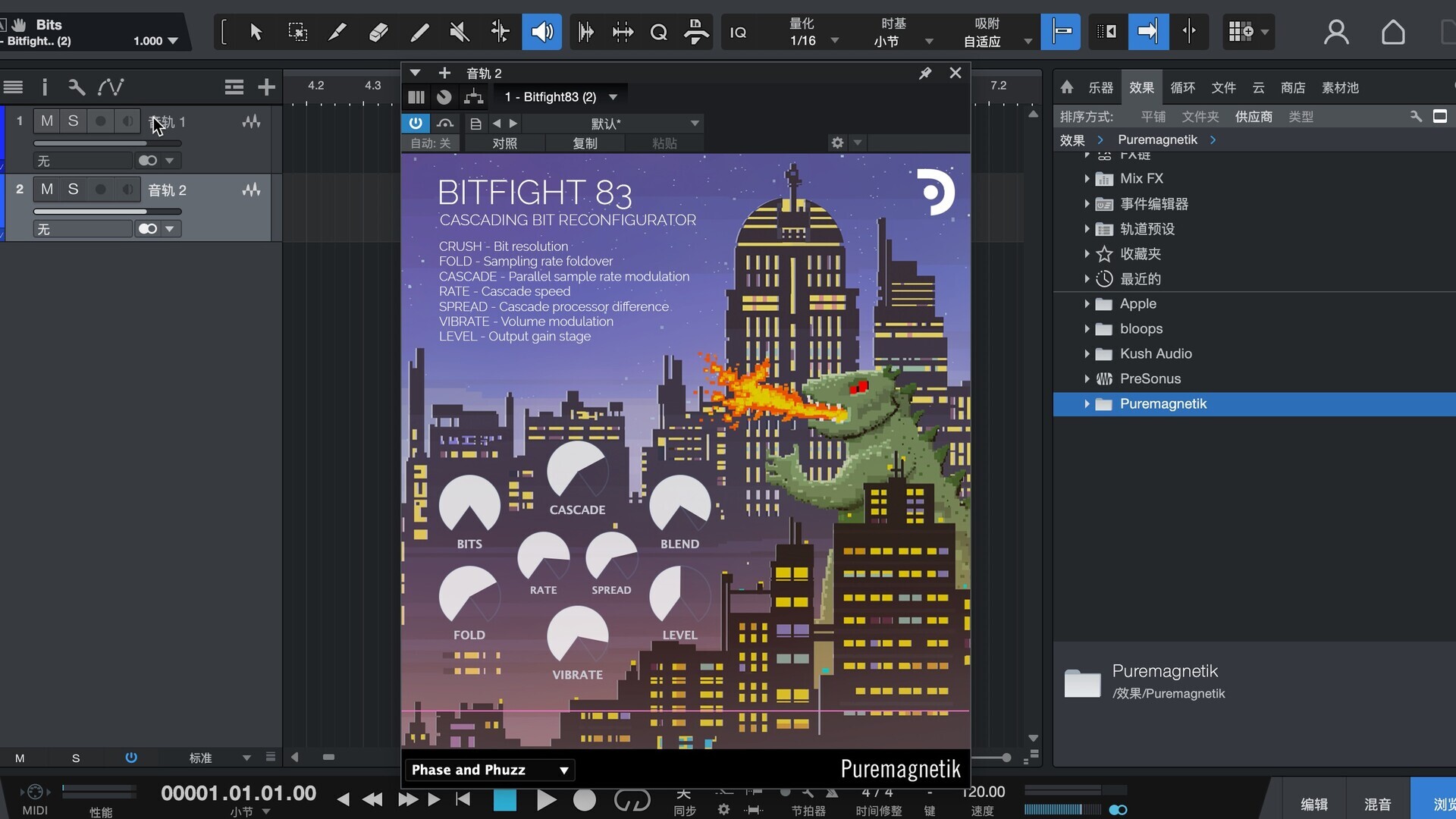
Task: Select the Mute tool
Action: (x=459, y=32)
